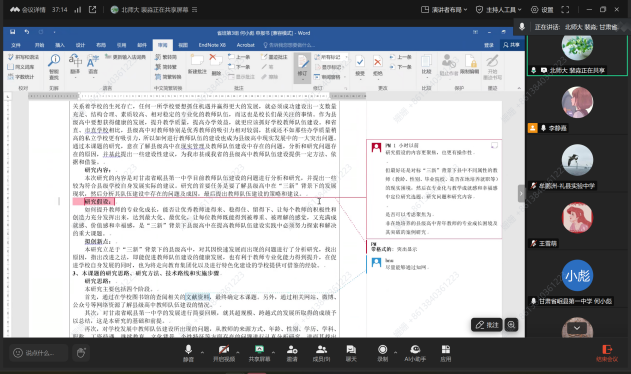
Task: Expand recording options arrow
Action: 395,352
